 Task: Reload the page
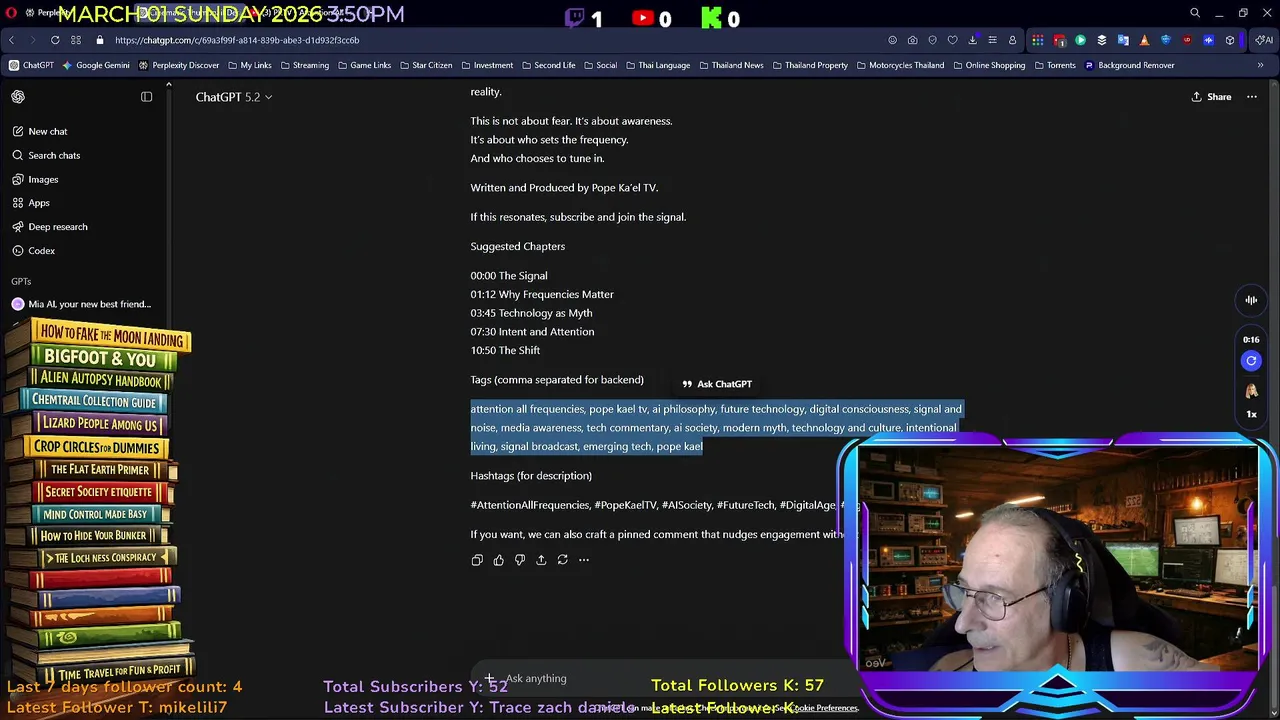[x=55, y=40]
